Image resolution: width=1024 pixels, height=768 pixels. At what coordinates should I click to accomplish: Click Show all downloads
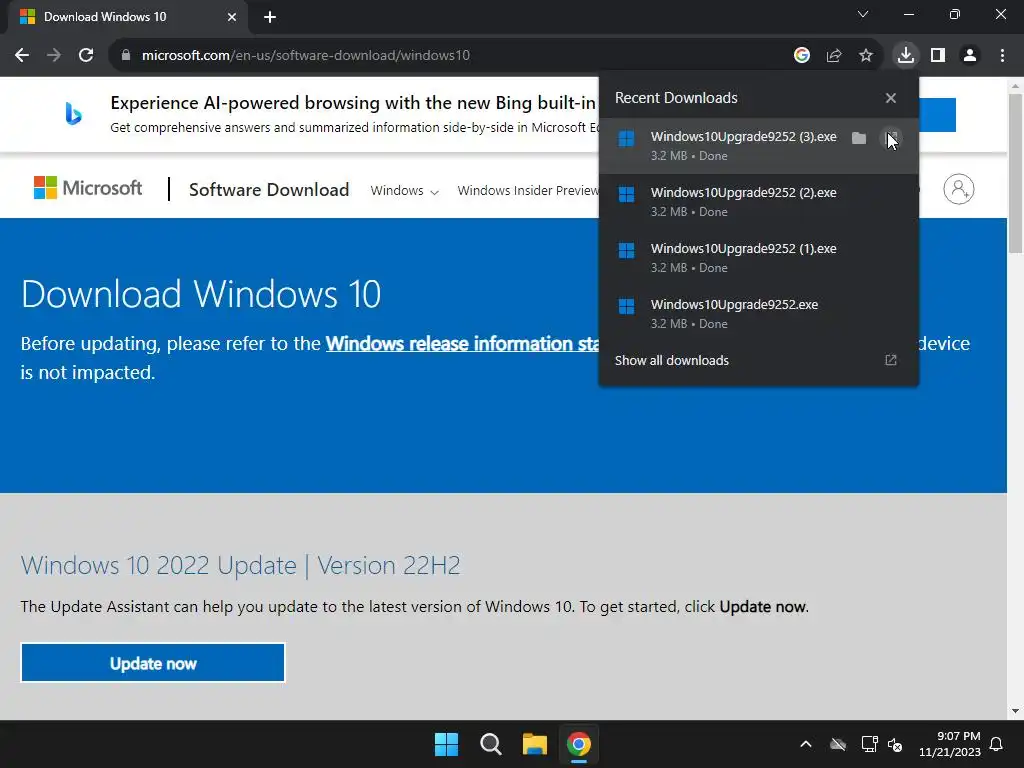tap(671, 360)
